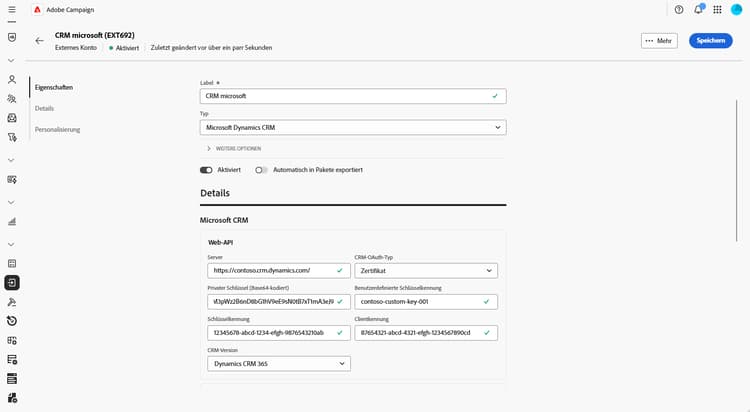
Task: Click the Server URL input field
Action: [279, 270]
